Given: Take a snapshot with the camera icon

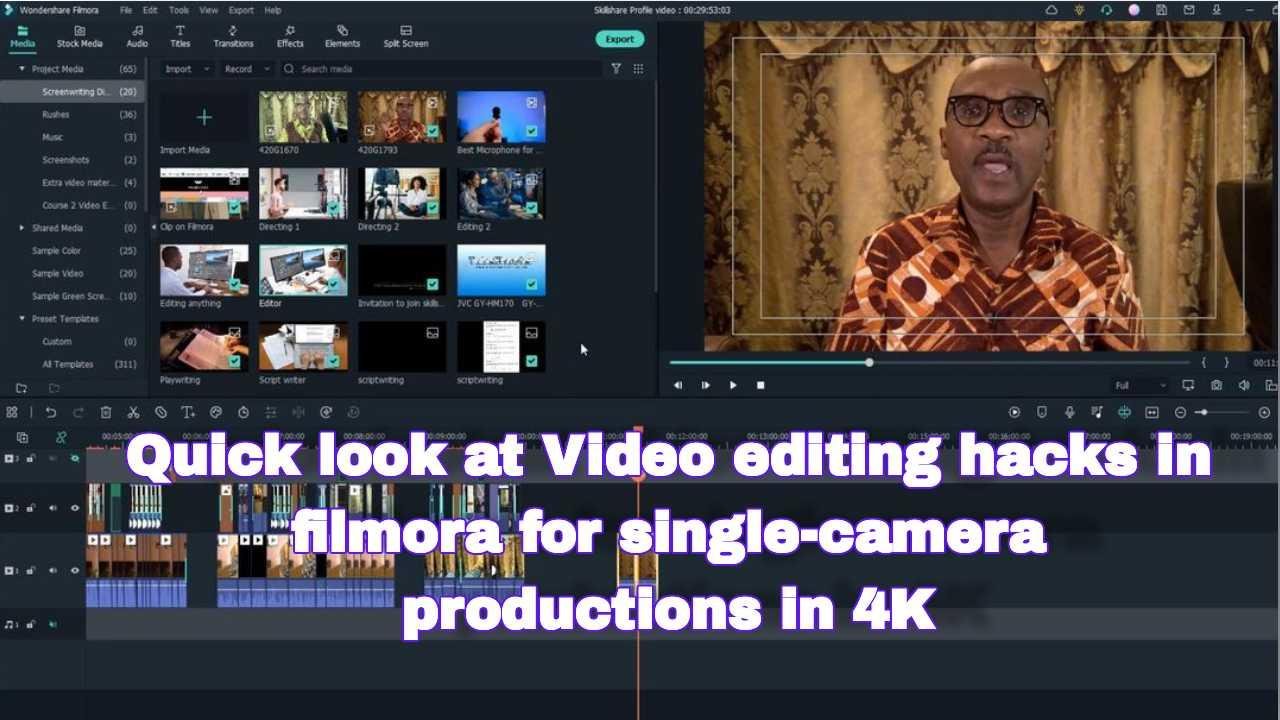Looking at the screenshot, I should tap(1216, 385).
